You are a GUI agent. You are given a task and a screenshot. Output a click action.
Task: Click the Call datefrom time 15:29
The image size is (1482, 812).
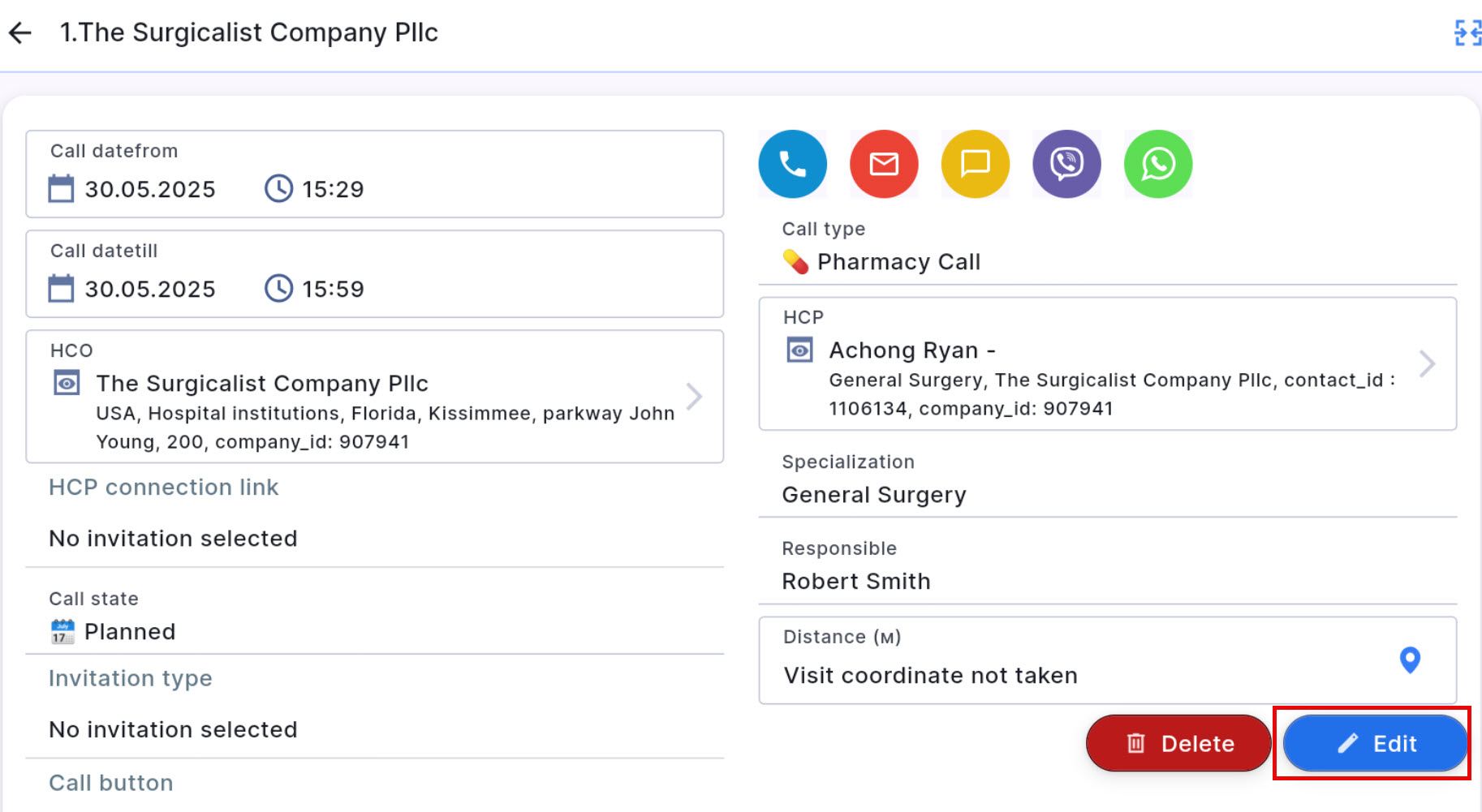pos(333,189)
